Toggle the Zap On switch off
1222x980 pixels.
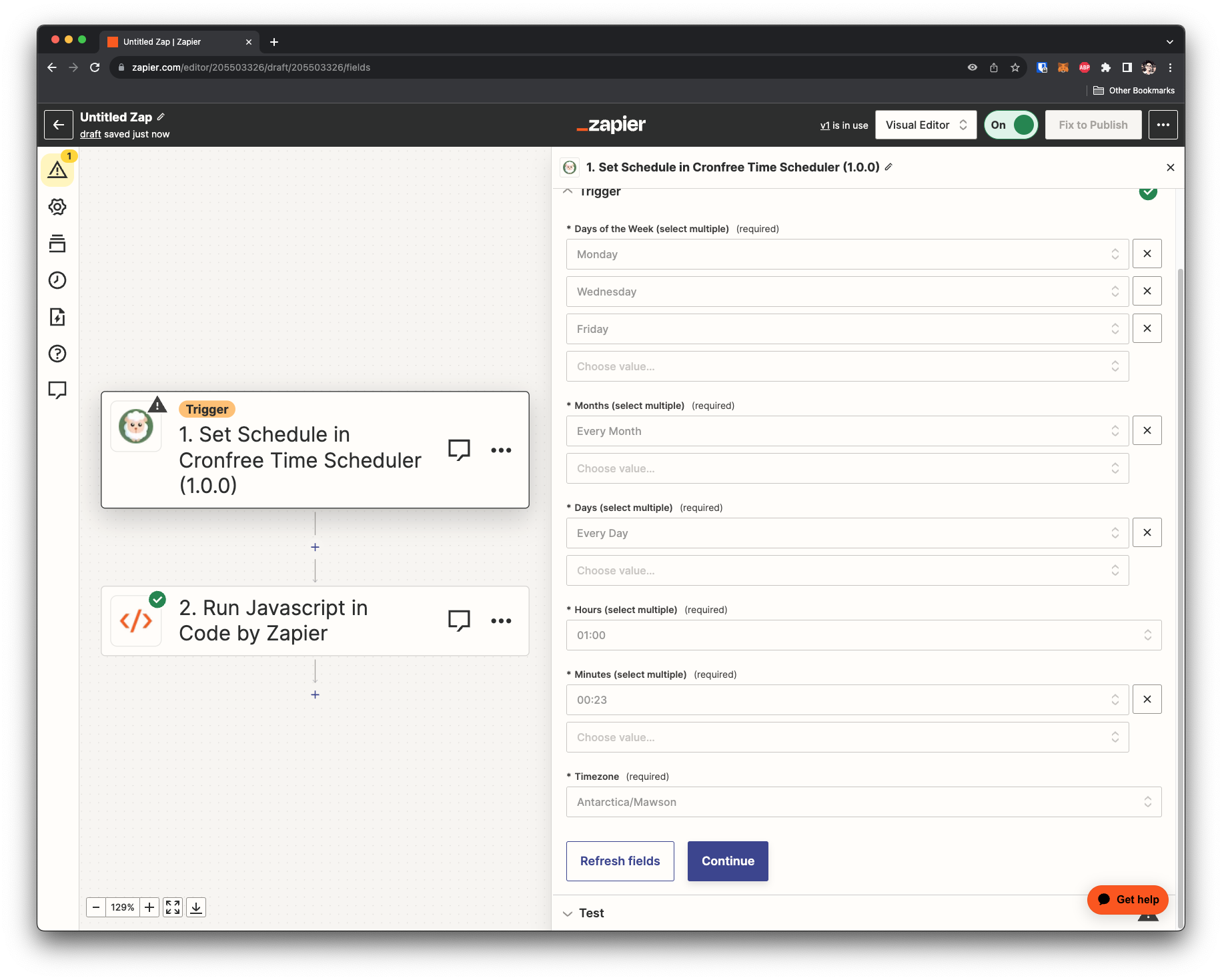tap(1011, 125)
